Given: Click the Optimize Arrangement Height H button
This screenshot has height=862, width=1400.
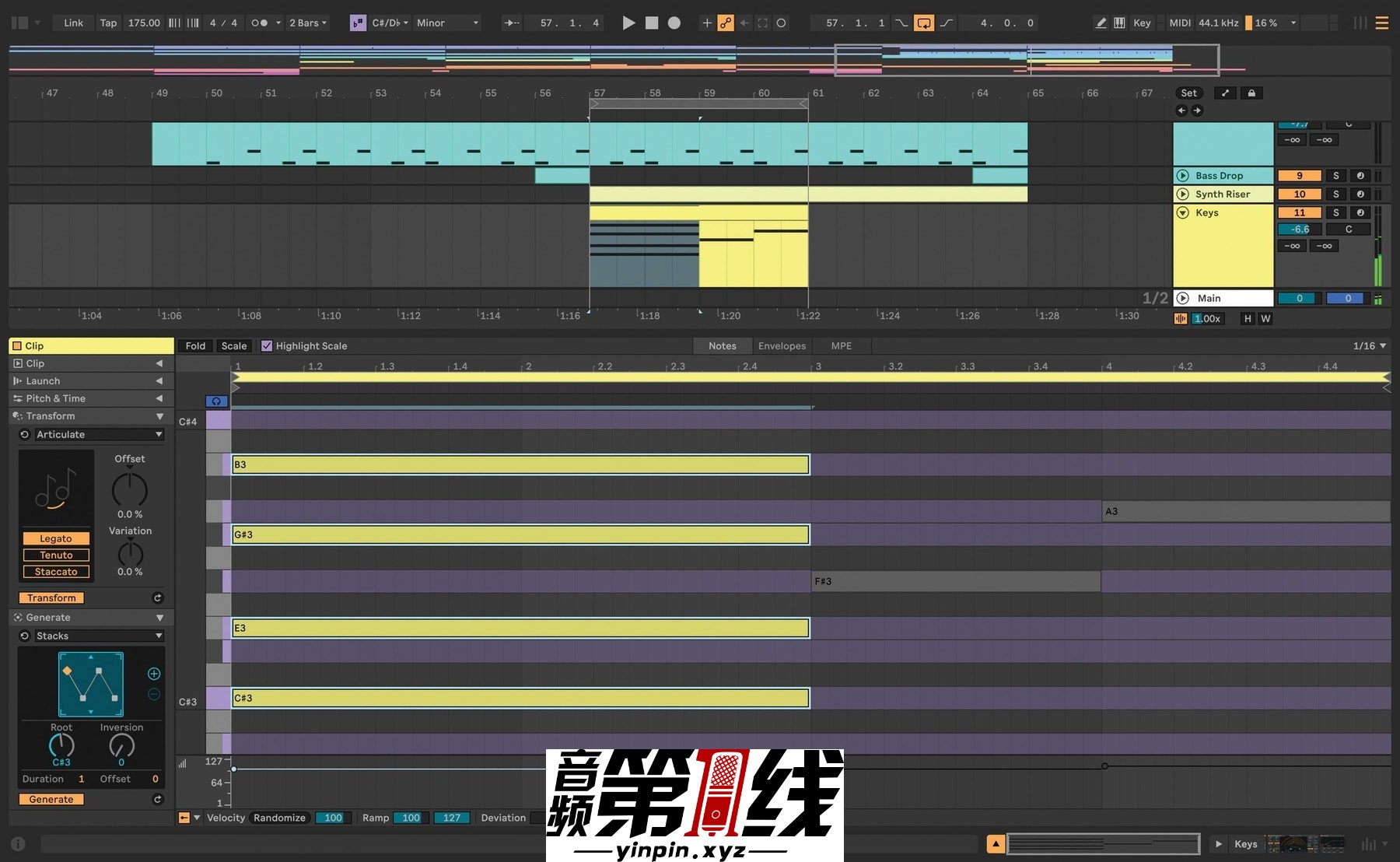Looking at the screenshot, I should (1248, 318).
